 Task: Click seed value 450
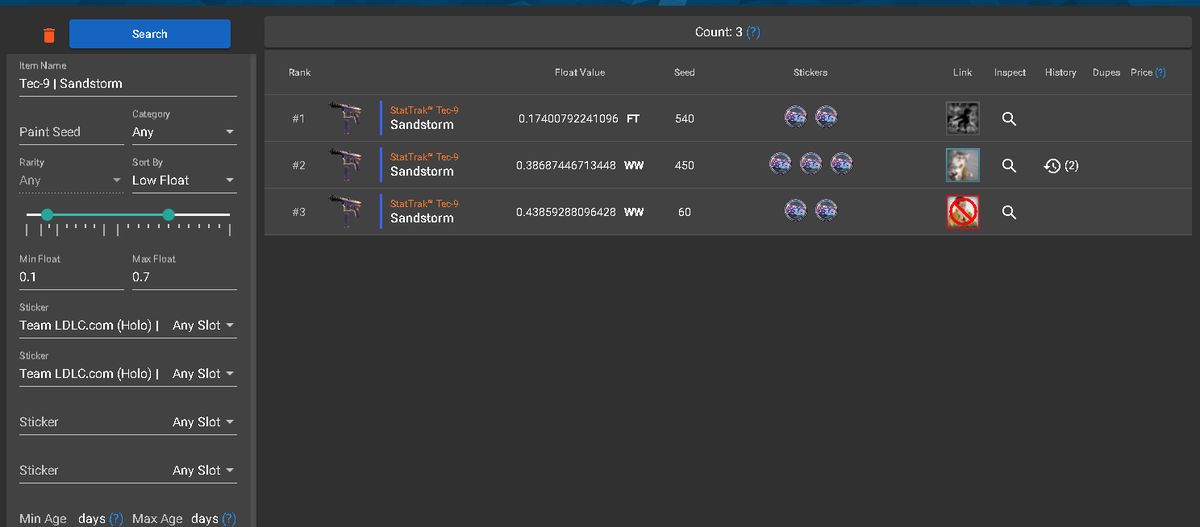684,165
